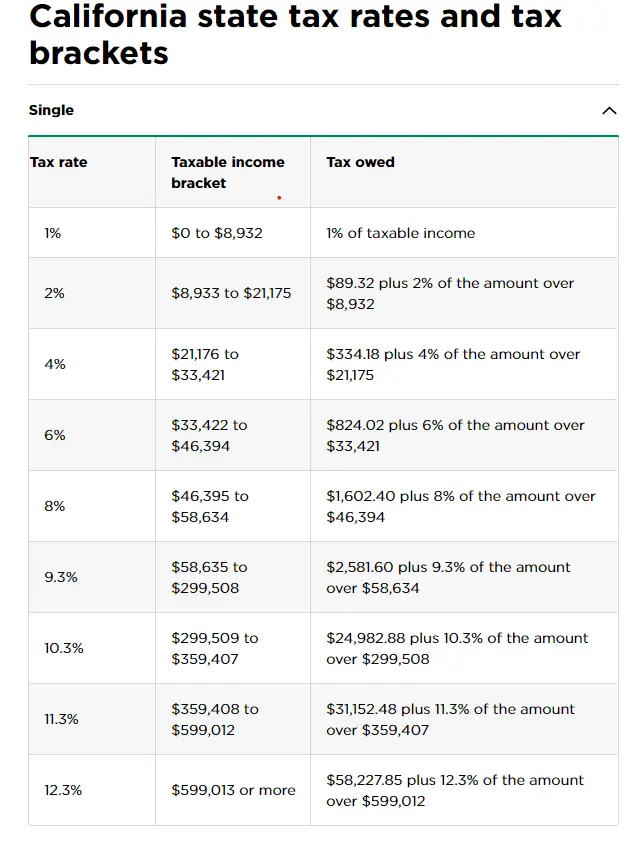Click the 1% tax rate cell

[x=53, y=233]
